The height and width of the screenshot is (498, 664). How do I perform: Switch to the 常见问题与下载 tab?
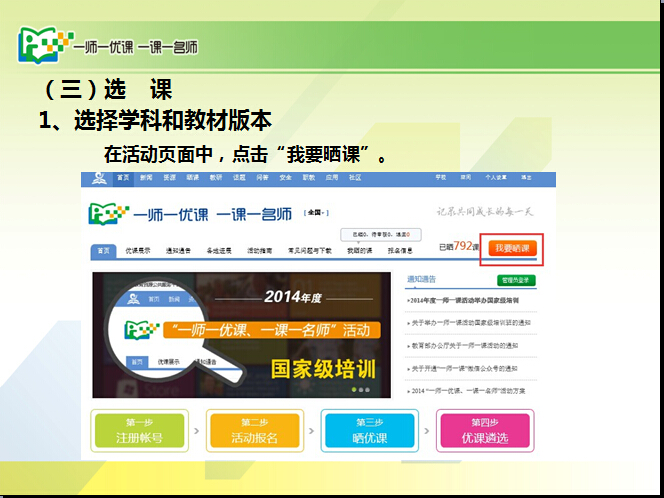(310, 251)
